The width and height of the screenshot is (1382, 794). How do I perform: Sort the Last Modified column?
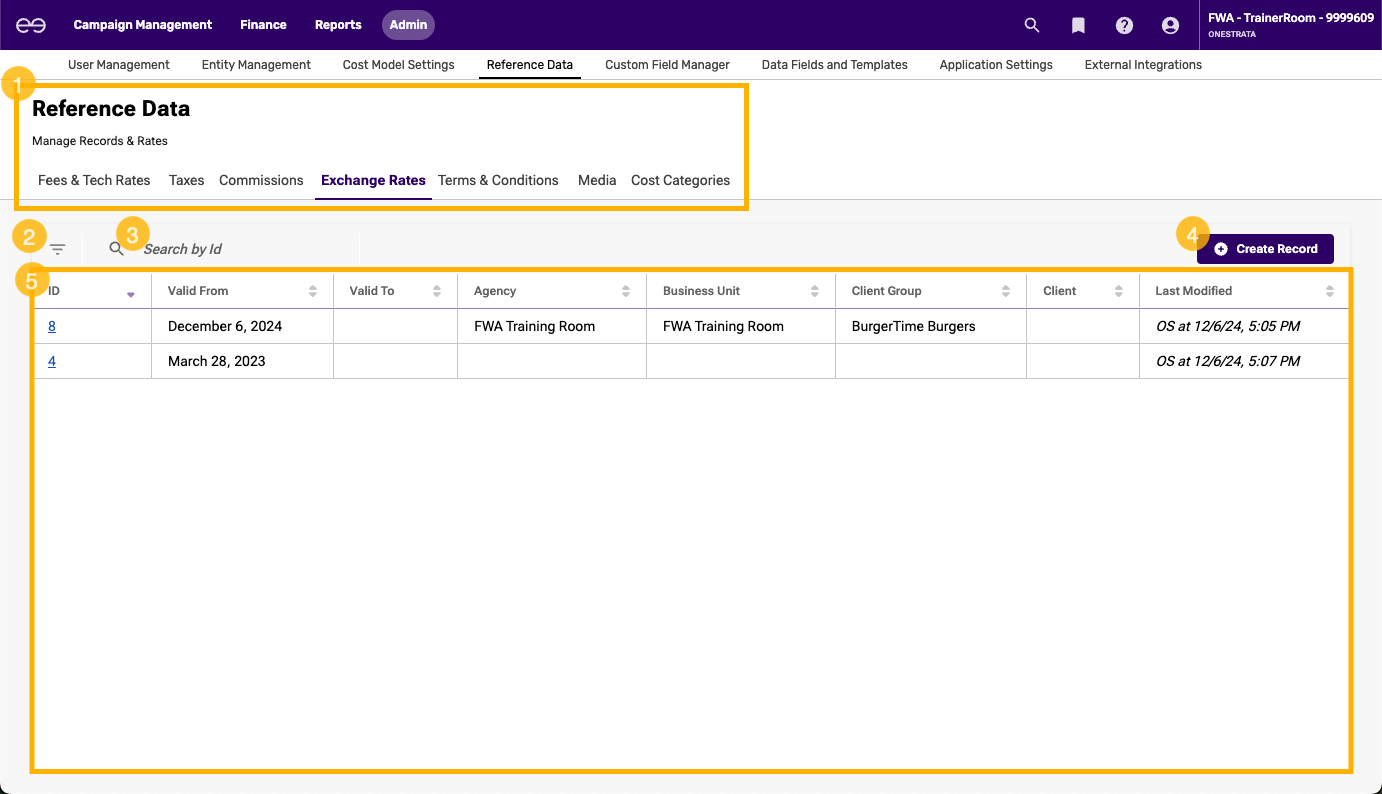click(1329, 291)
